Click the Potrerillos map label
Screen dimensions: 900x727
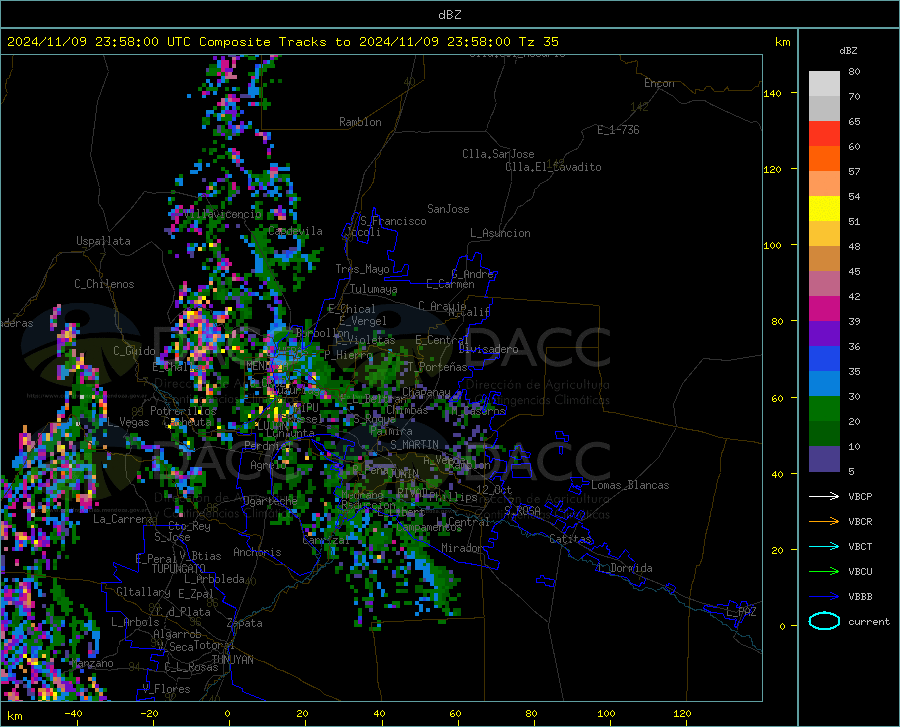pyautogui.click(x=183, y=411)
